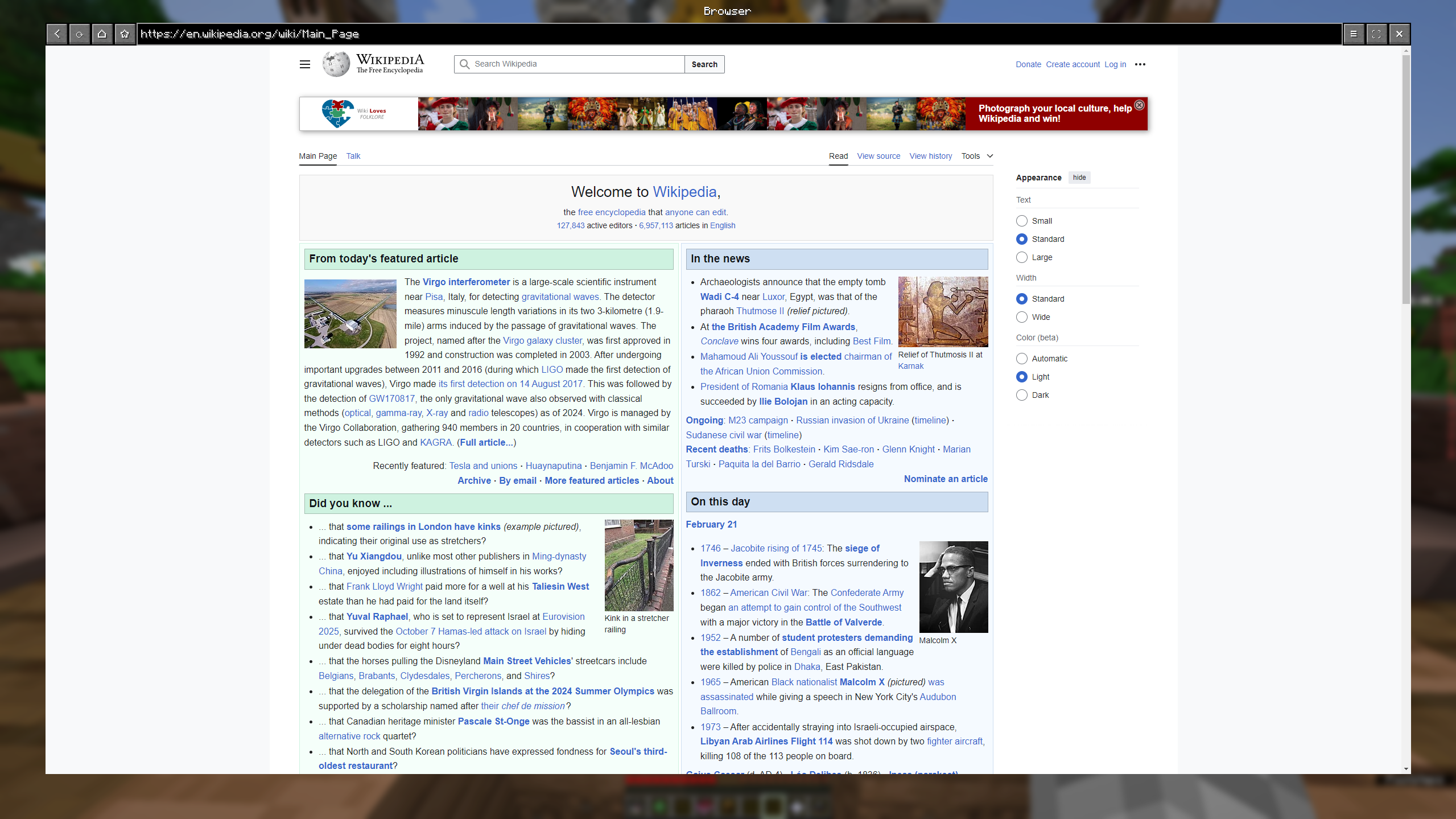The width and height of the screenshot is (1456, 819).
Task: Click the Search button
Action: (x=704, y=64)
